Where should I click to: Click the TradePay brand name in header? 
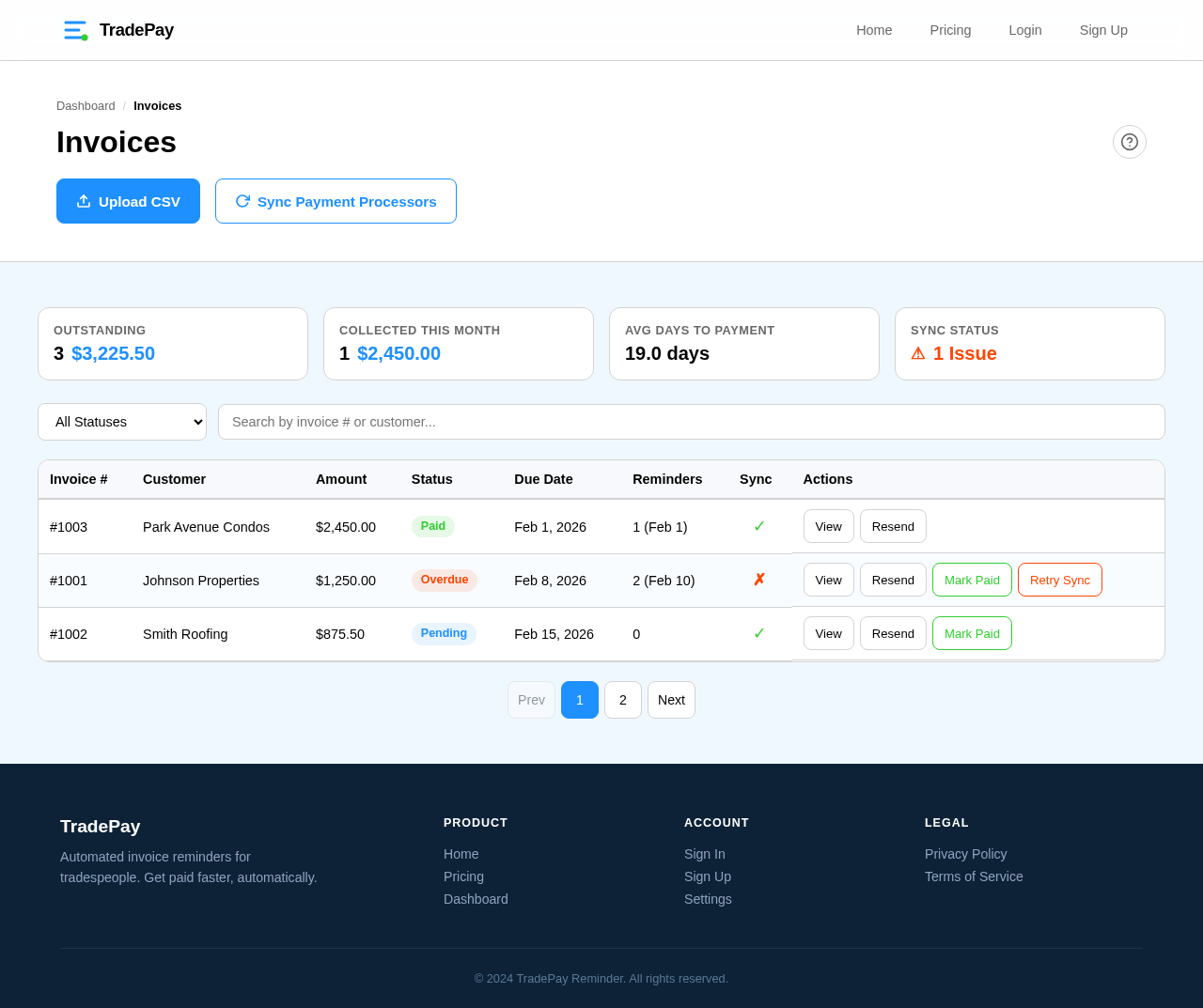coord(136,30)
